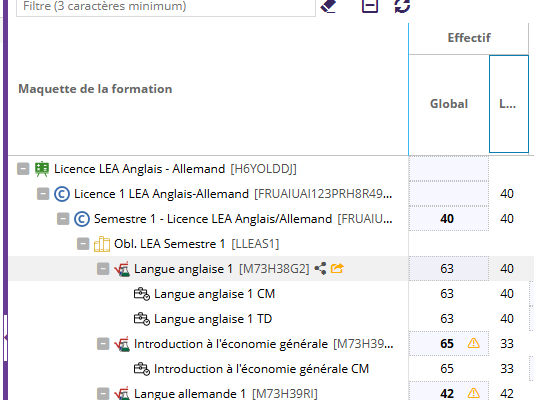Click the warning triangle beside 65
This screenshot has width=534, height=400.
pyautogui.click(x=473, y=343)
